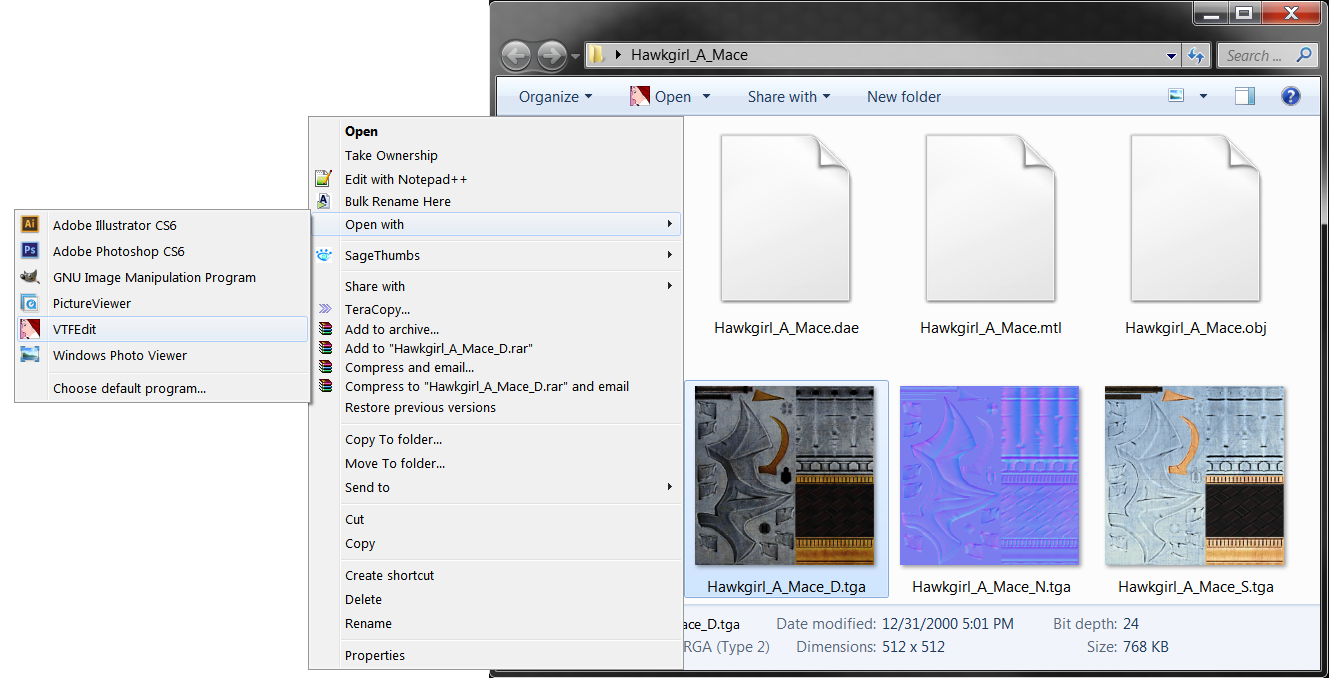Select Hawkgirl_A_Mace.obj file icon
This screenshot has width=1329, height=678.
coord(1195,218)
